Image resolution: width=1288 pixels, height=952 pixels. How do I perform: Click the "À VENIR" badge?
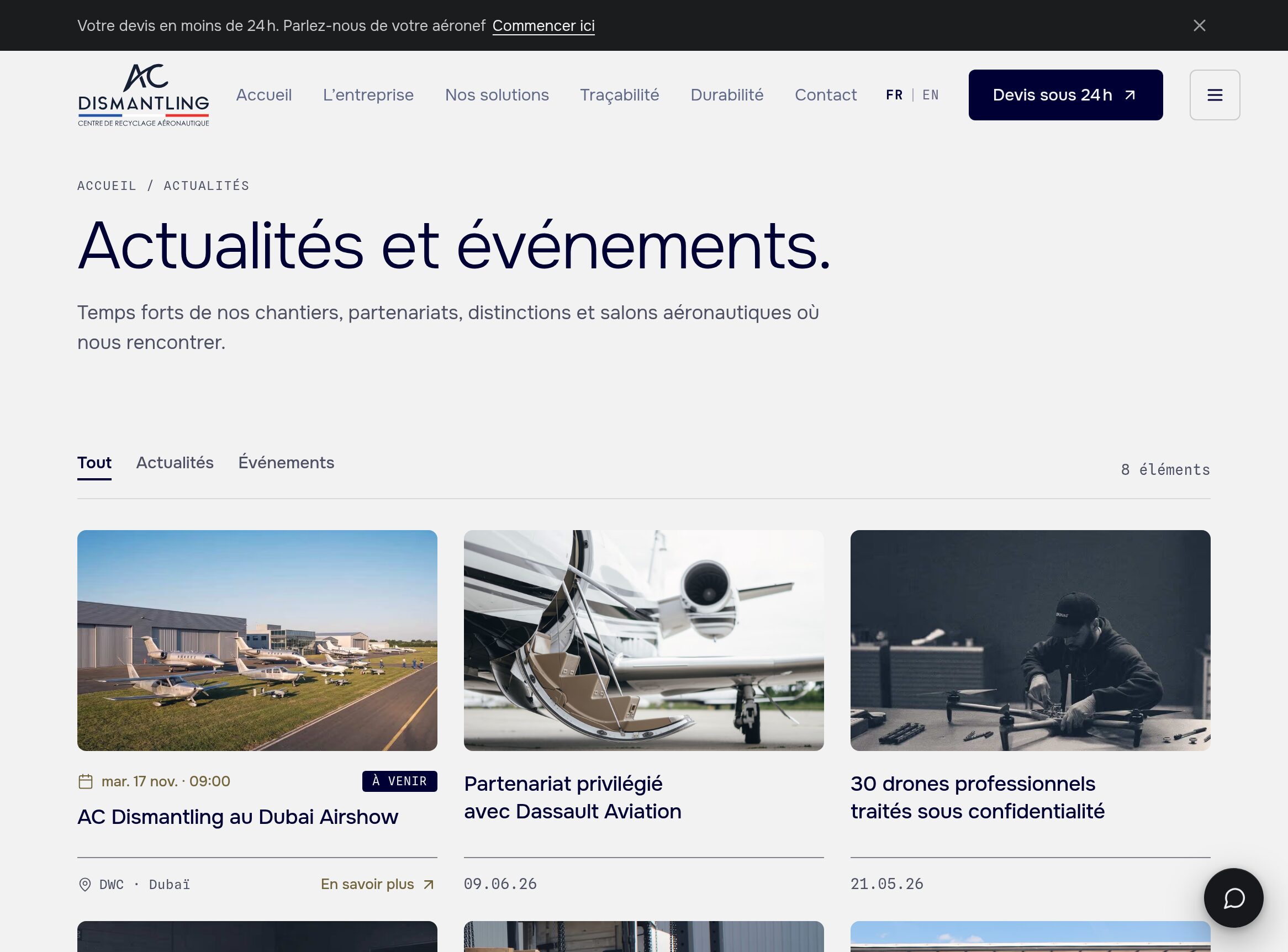(x=399, y=781)
